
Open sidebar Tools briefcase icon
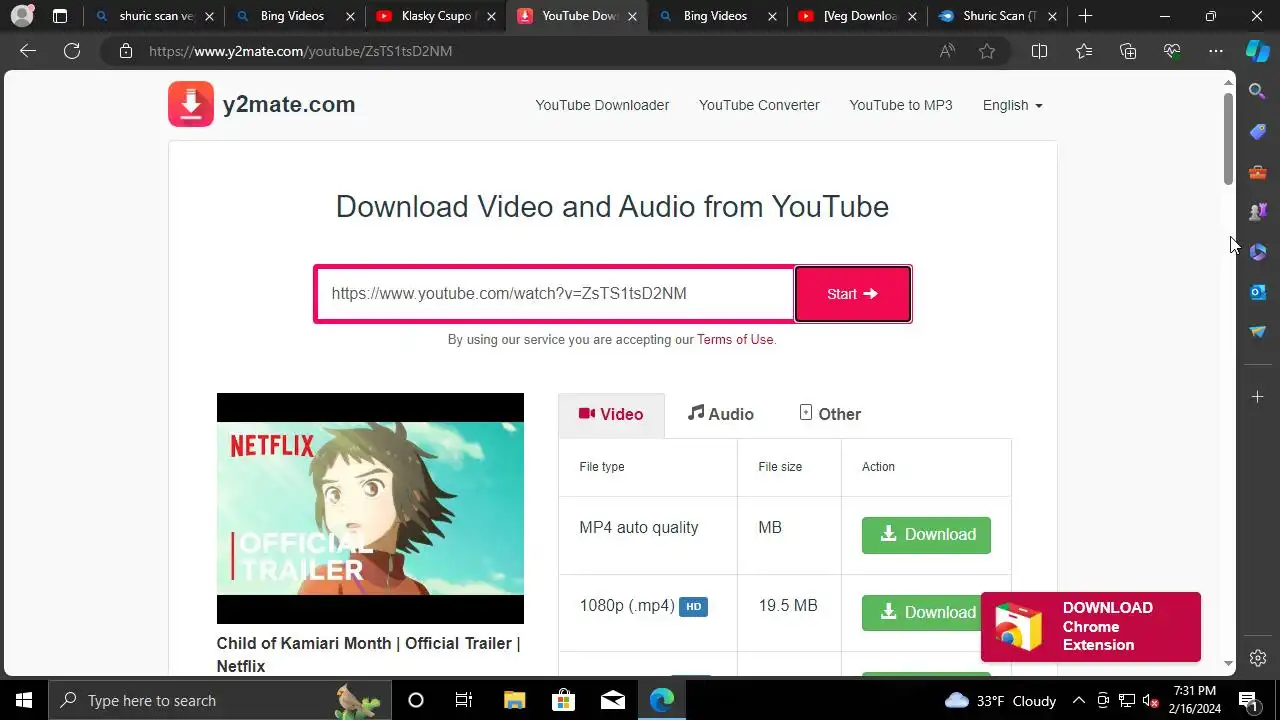pos(1258,172)
